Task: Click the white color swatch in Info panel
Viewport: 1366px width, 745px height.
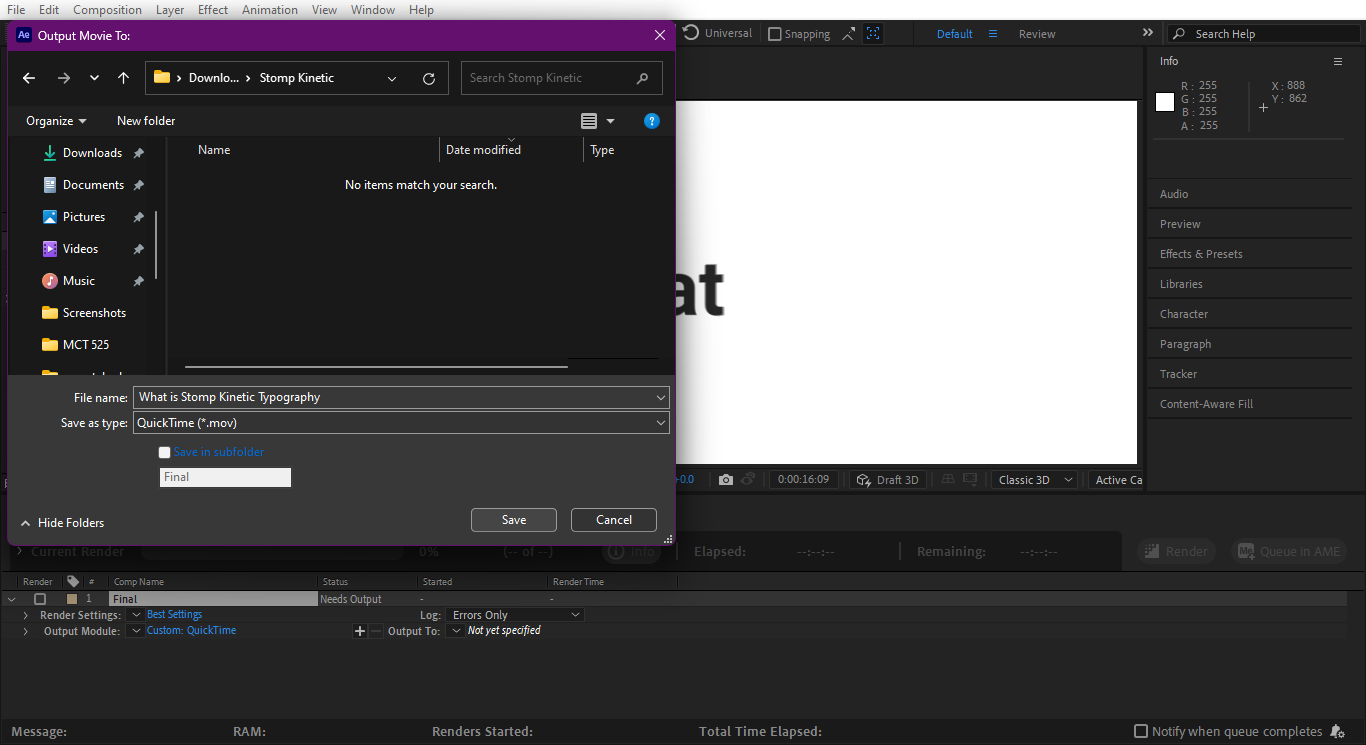Action: [1165, 102]
